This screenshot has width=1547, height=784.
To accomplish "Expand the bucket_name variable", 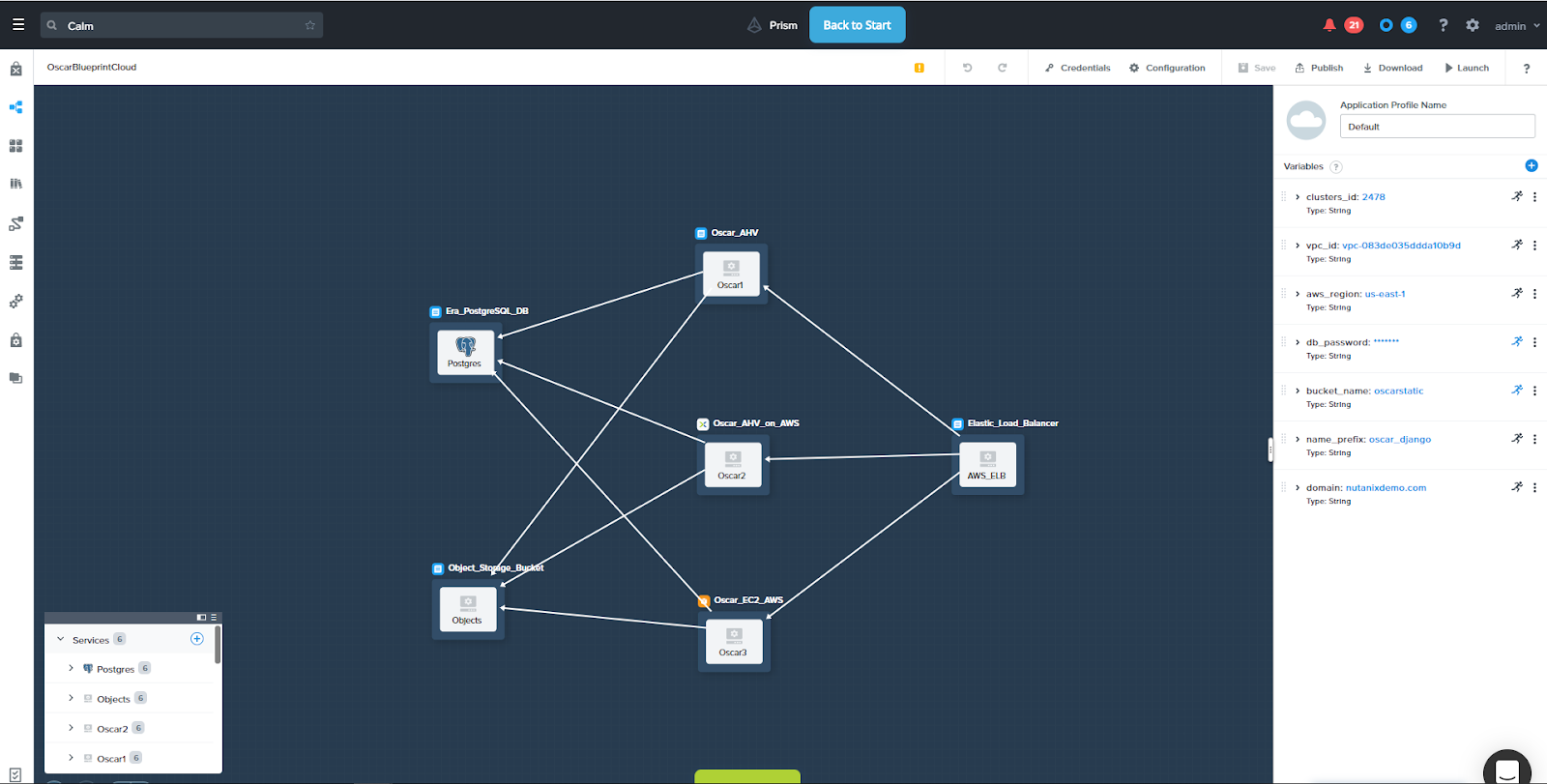I will click(1298, 391).
